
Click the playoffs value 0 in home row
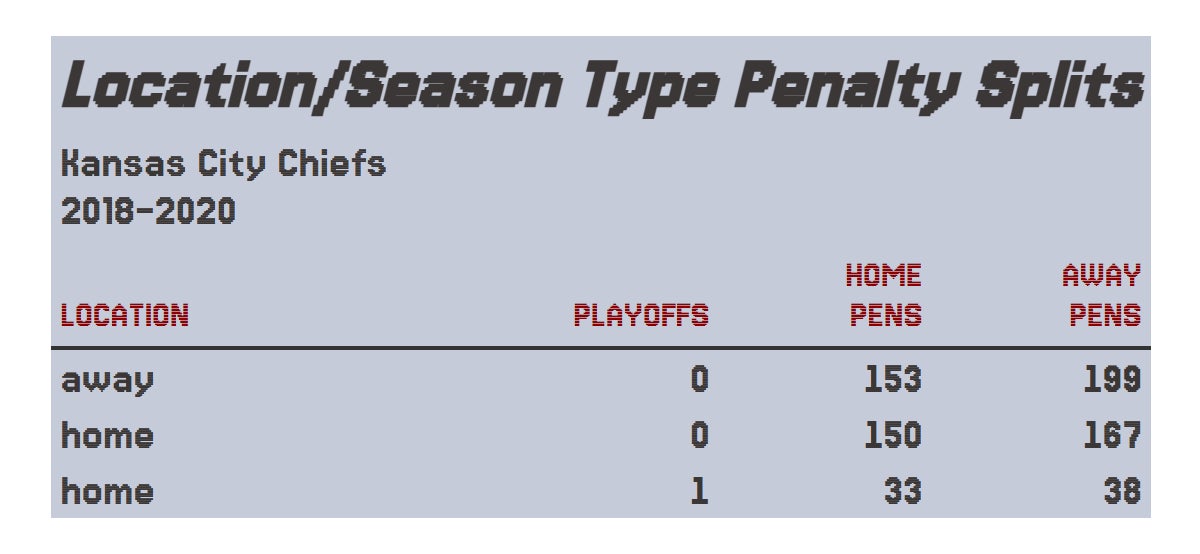pyautogui.click(x=699, y=435)
